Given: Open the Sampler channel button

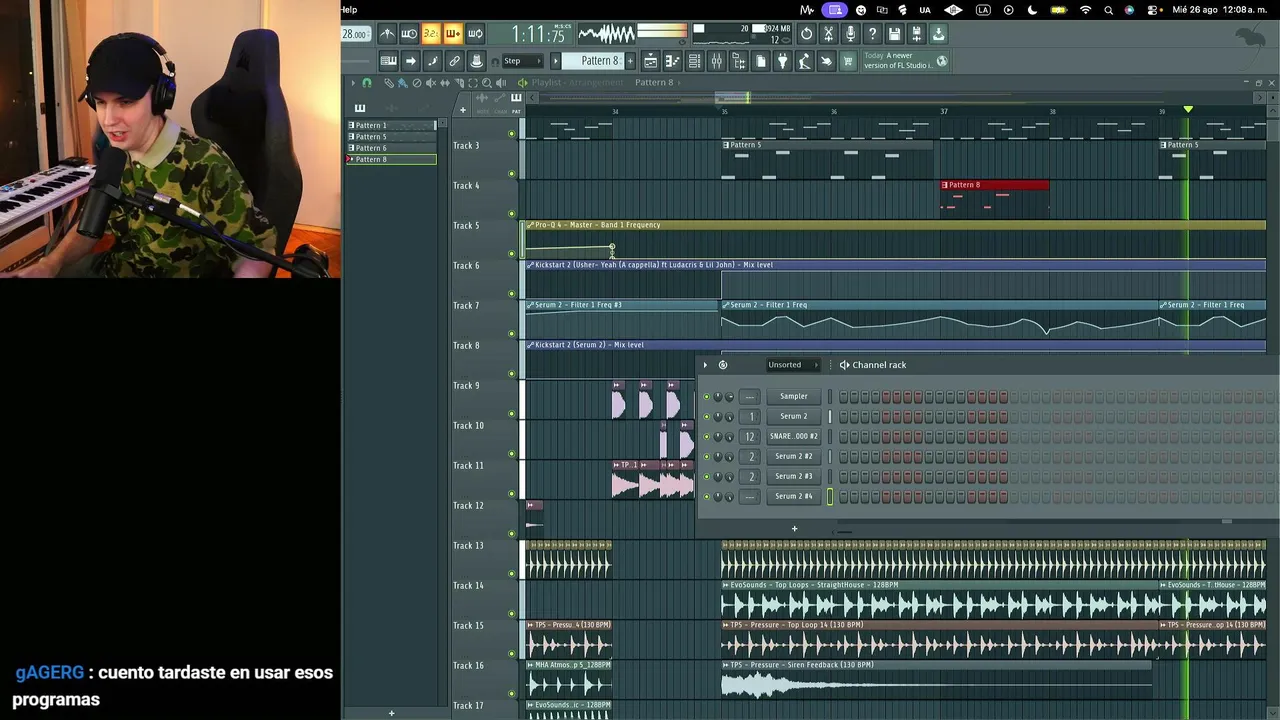Looking at the screenshot, I should (x=794, y=397).
